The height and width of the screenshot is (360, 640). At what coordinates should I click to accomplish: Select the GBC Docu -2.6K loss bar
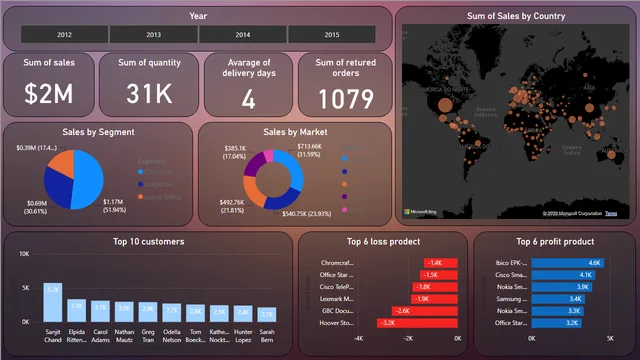[x=425, y=311]
